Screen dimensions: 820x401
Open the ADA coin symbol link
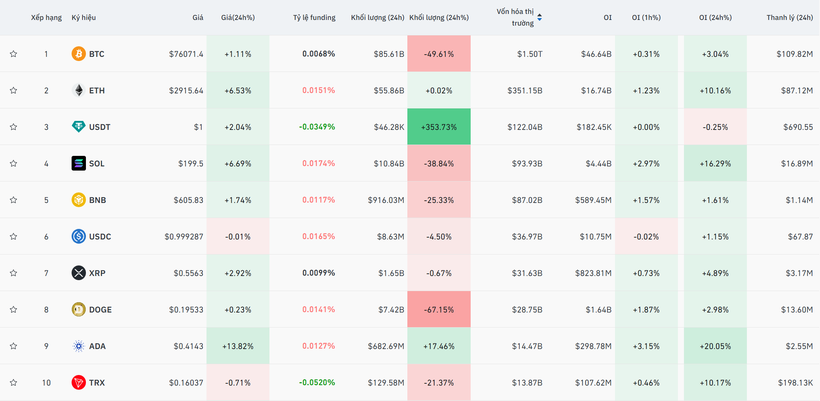tap(97, 346)
